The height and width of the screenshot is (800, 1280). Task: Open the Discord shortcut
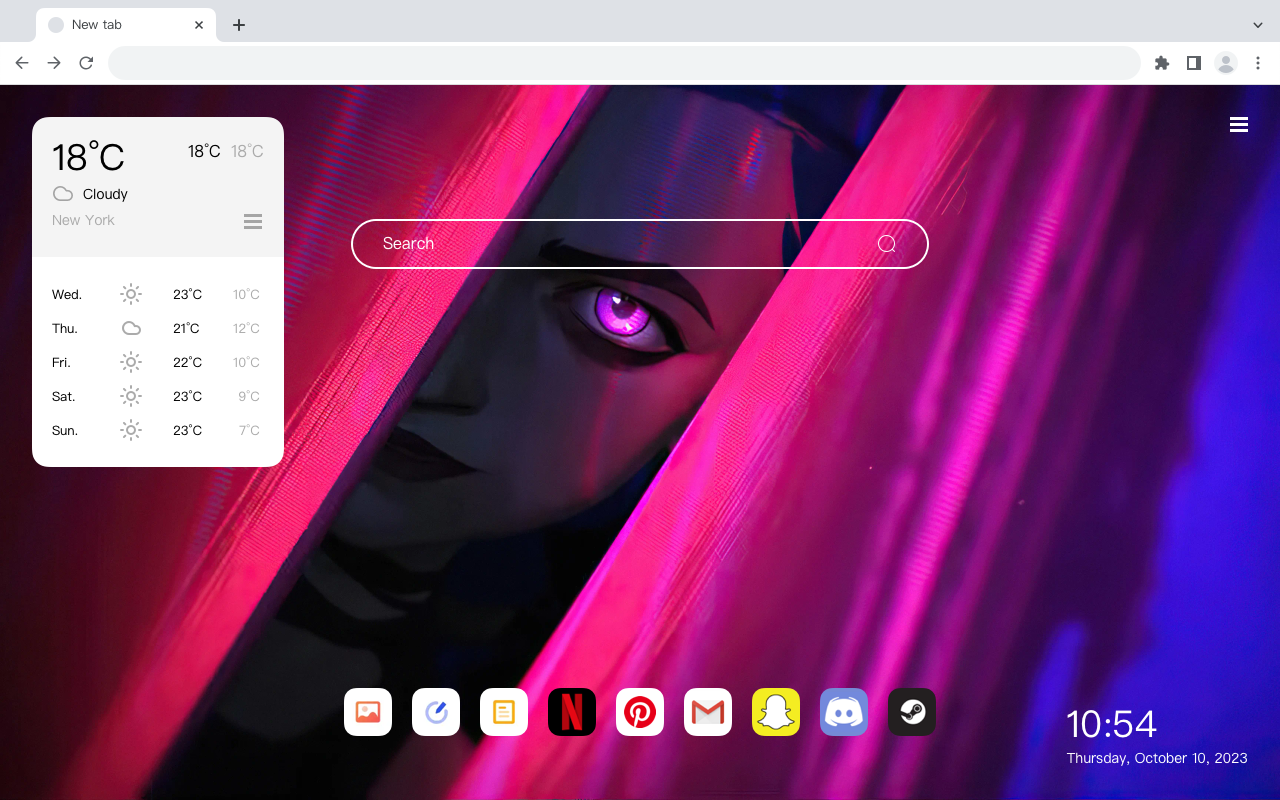tap(844, 712)
